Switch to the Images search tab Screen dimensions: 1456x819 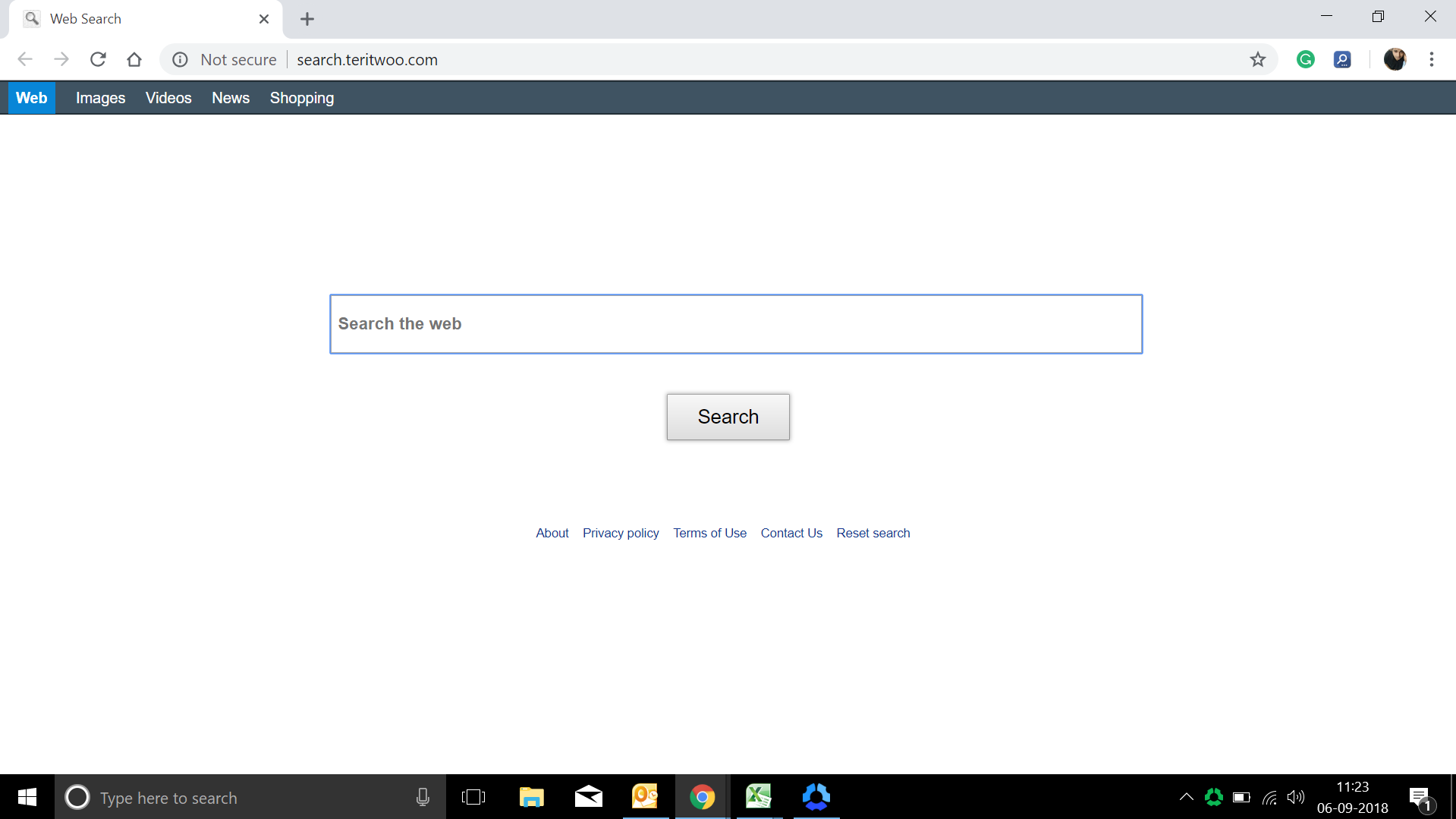click(x=100, y=97)
